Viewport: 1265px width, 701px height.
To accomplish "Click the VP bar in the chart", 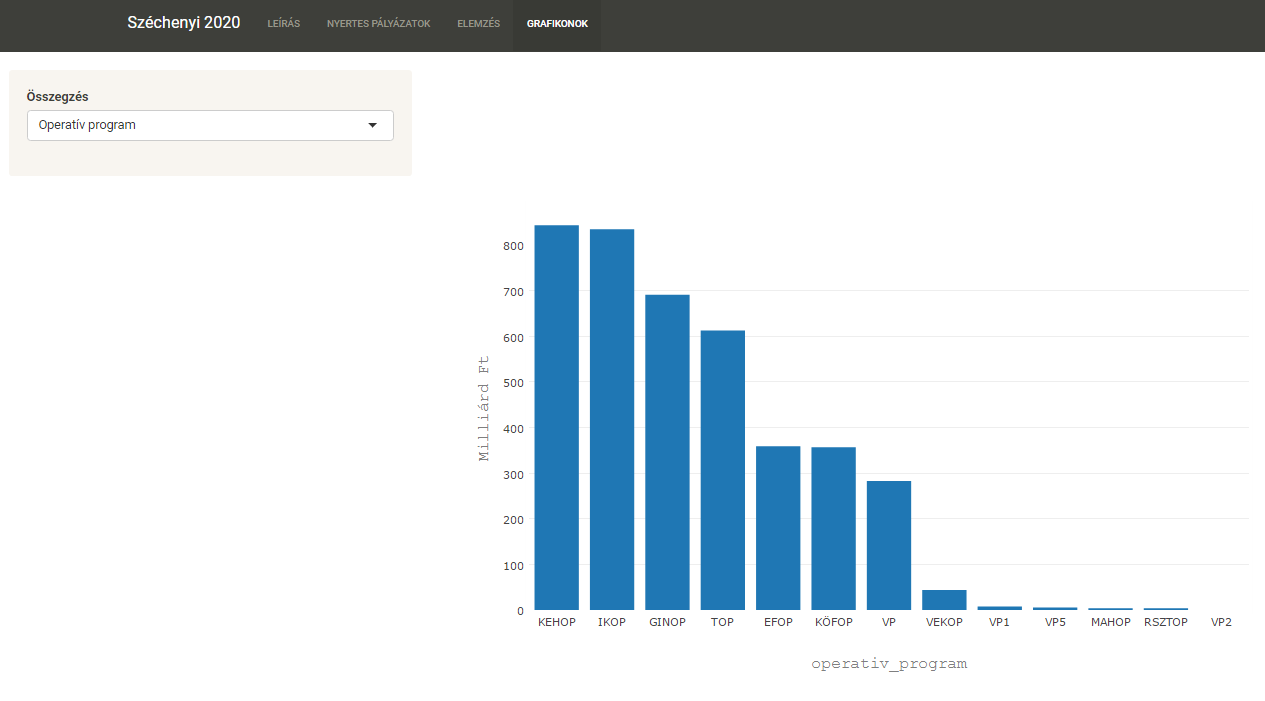I will pos(889,546).
